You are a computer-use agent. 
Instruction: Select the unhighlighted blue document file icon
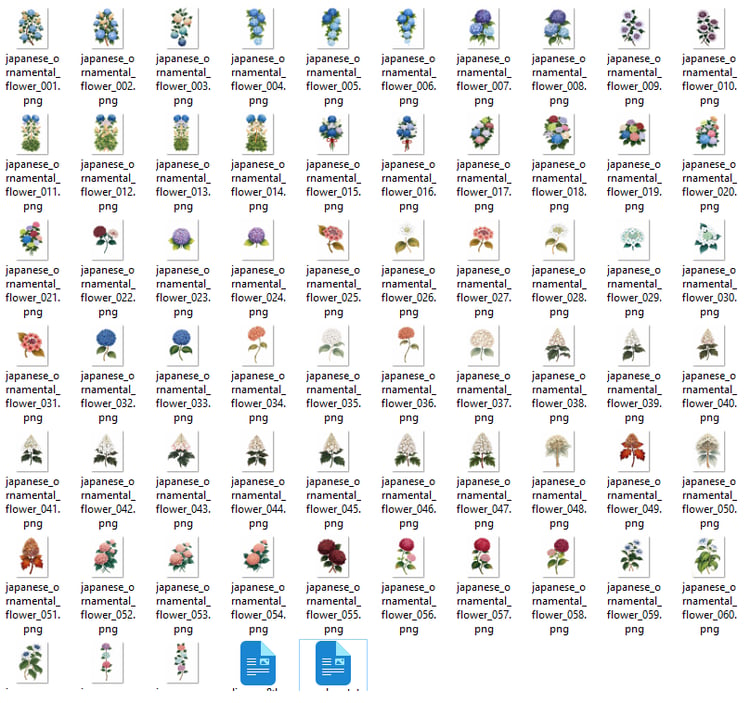click(258, 663)
